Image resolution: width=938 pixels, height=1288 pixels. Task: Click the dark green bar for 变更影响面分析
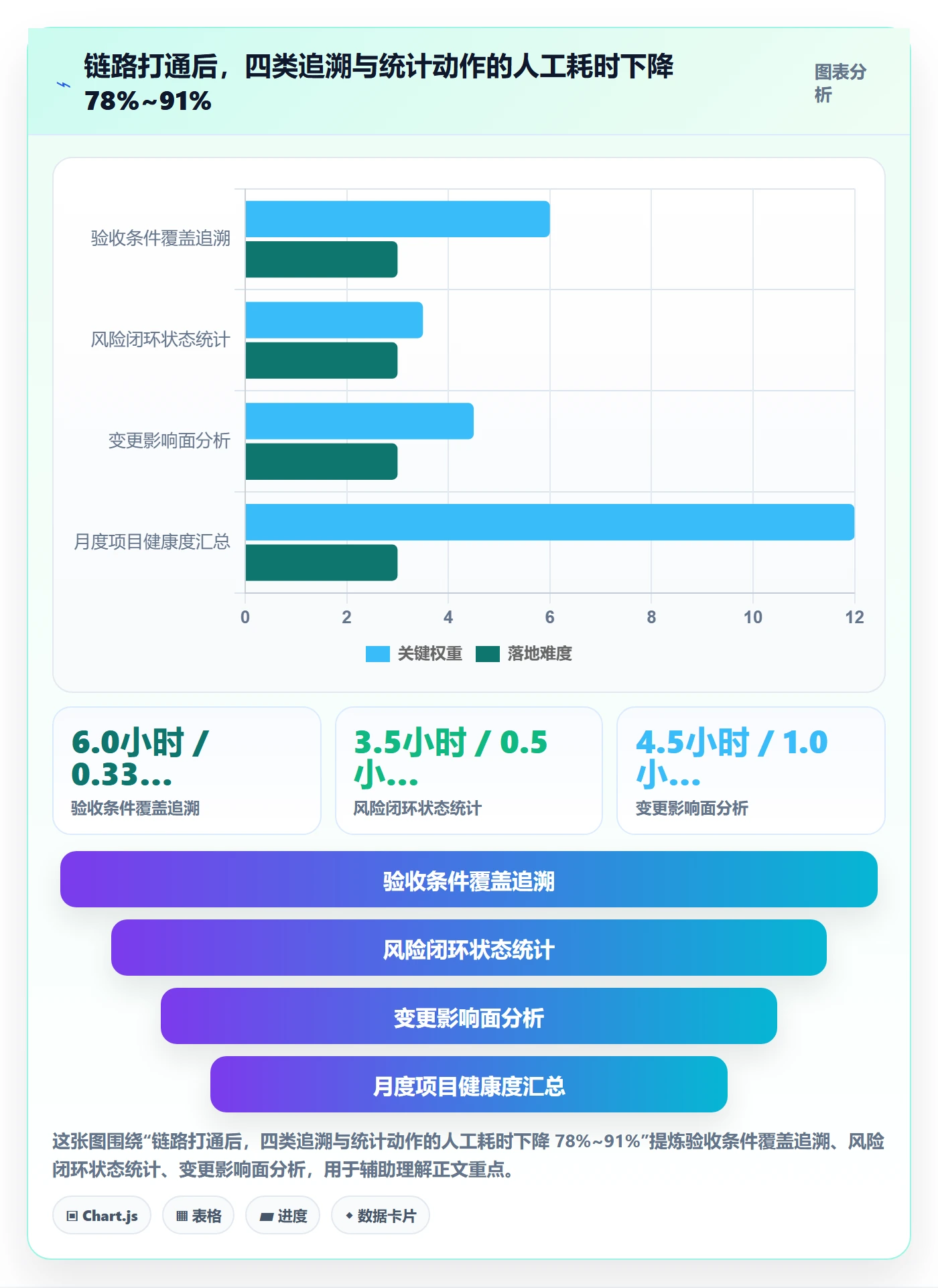click(x=322, y=462)
